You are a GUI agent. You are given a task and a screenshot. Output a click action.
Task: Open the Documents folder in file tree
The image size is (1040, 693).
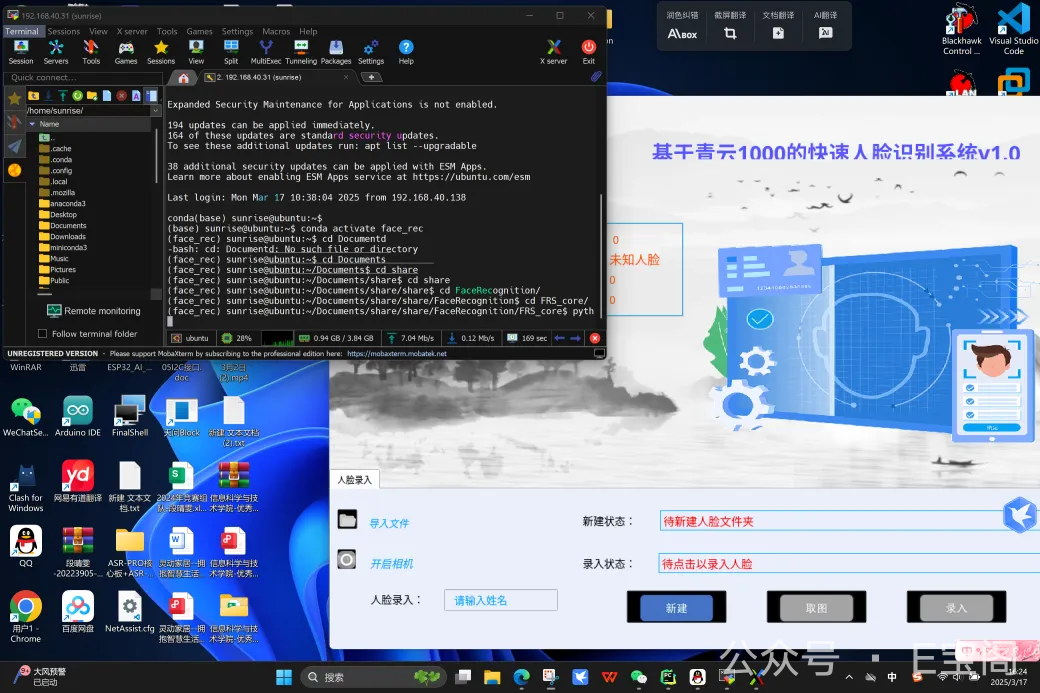(68, 226)
